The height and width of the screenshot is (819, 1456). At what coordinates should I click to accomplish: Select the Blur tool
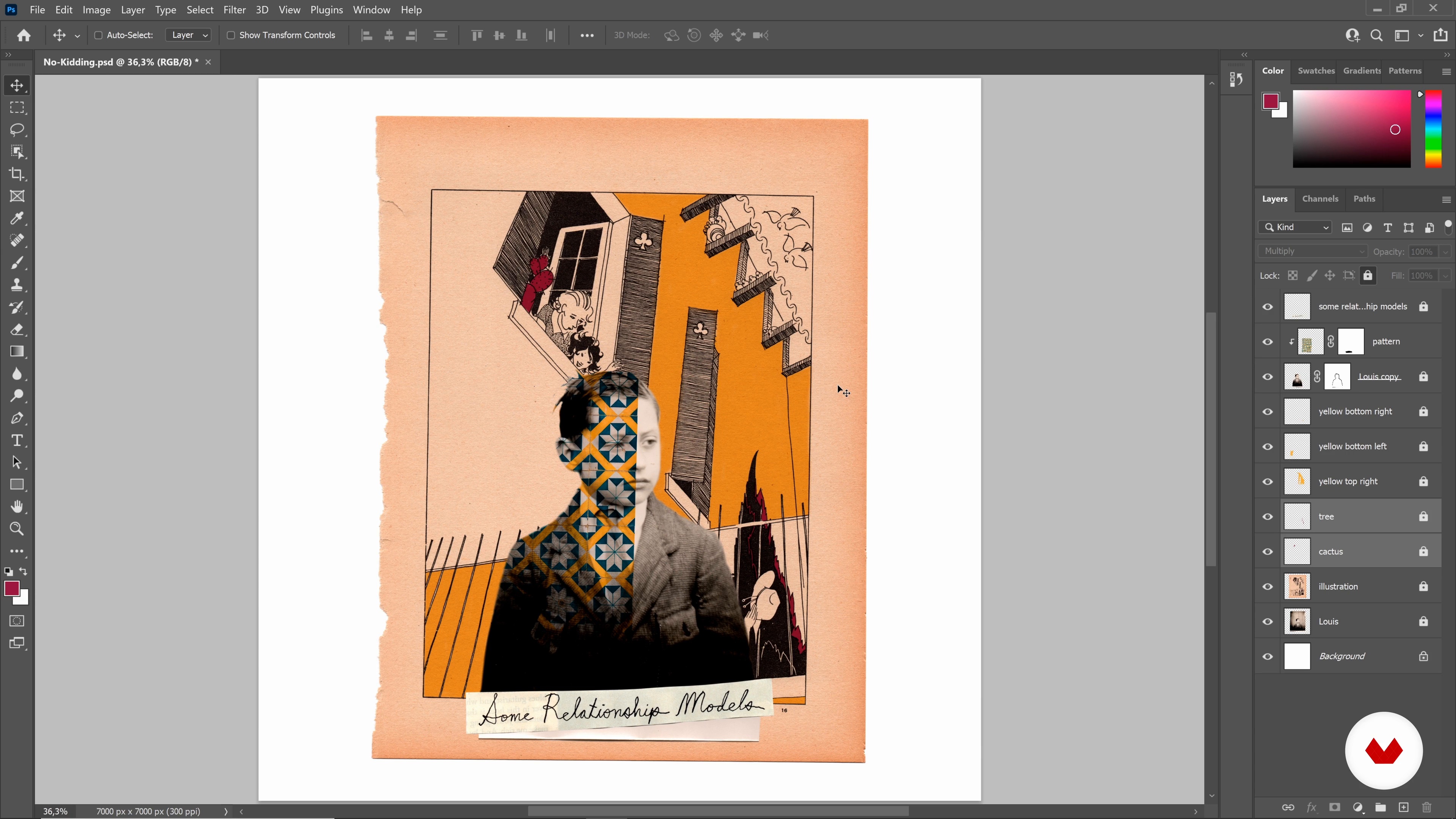point(17,373)
